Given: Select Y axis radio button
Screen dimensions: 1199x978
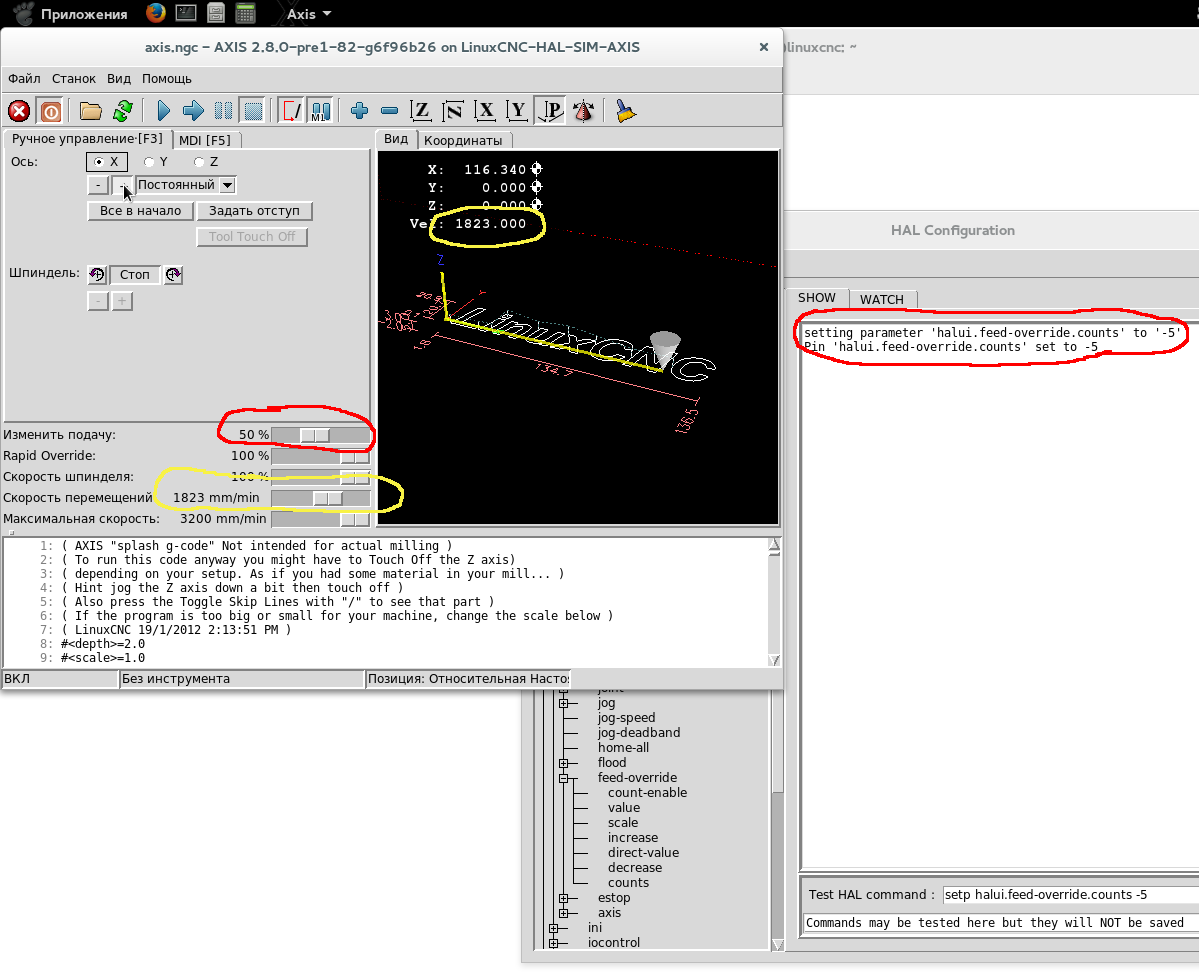Looking at the screenshot, I should pyautogui.click(x=156, y=162).
